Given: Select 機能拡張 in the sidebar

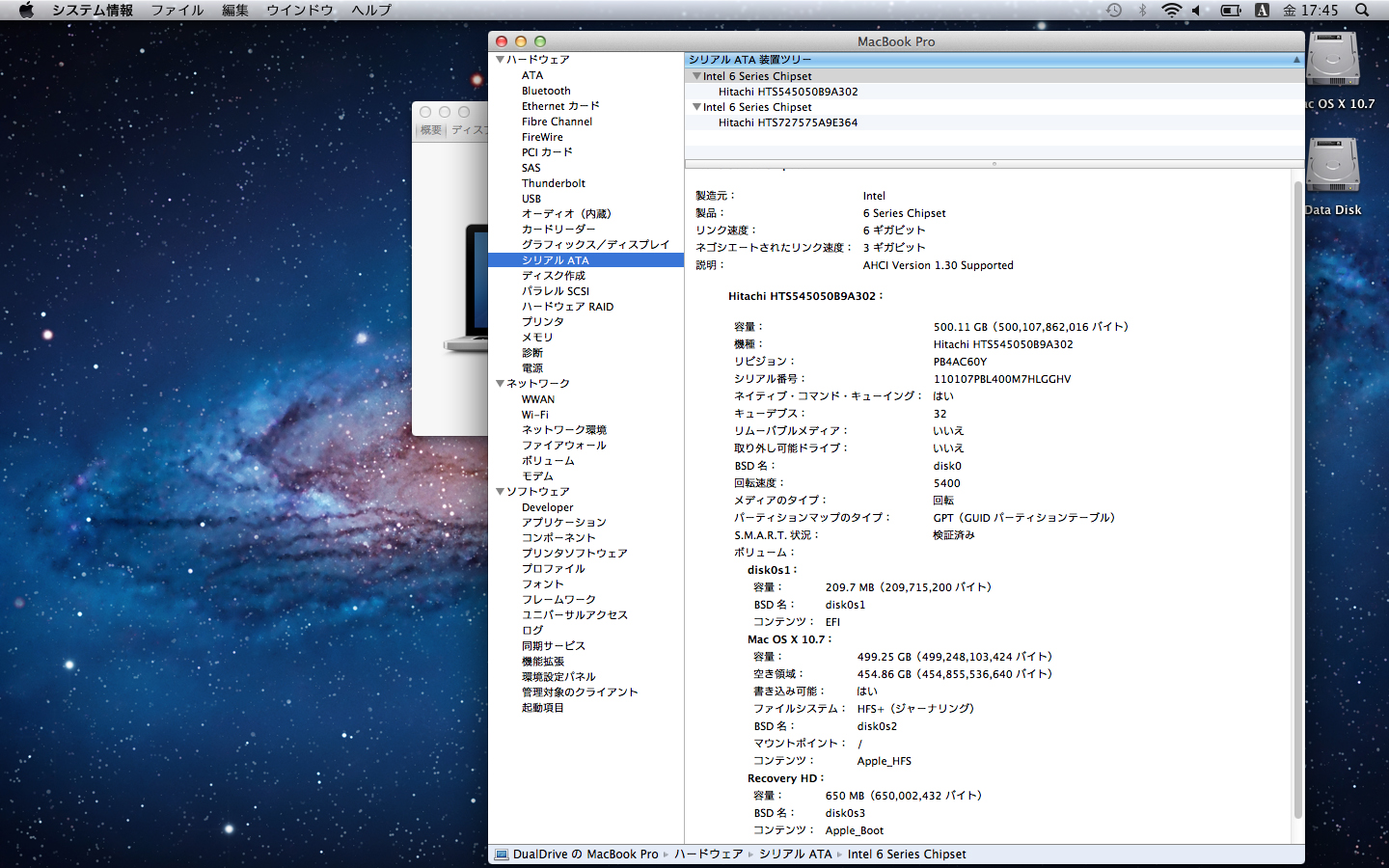Looking at the screenshot, I should 543,662.
